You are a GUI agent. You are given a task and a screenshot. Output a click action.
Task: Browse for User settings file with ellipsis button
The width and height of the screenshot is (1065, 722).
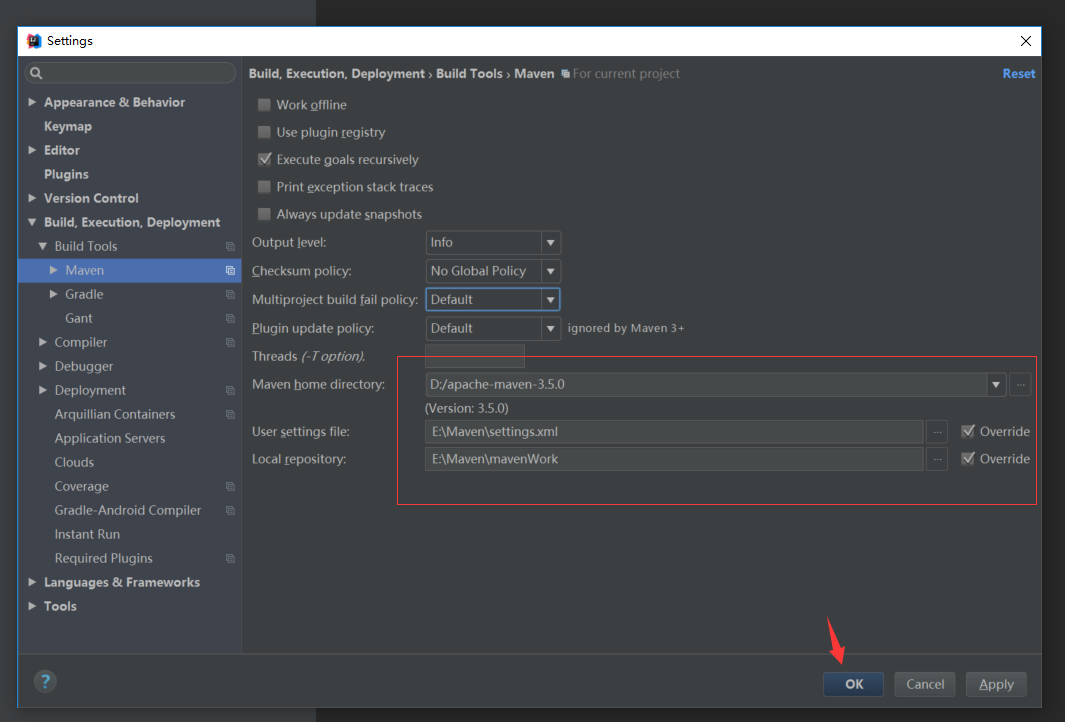tap(937, 431)
